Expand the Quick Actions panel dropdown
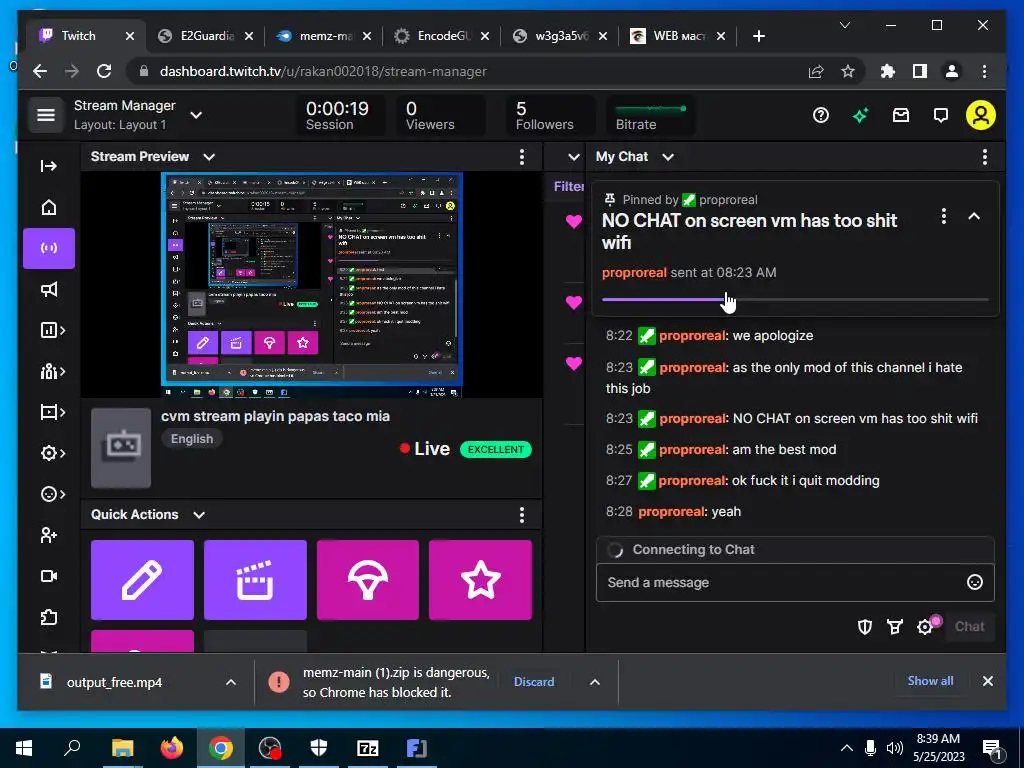 pos(199,515)
